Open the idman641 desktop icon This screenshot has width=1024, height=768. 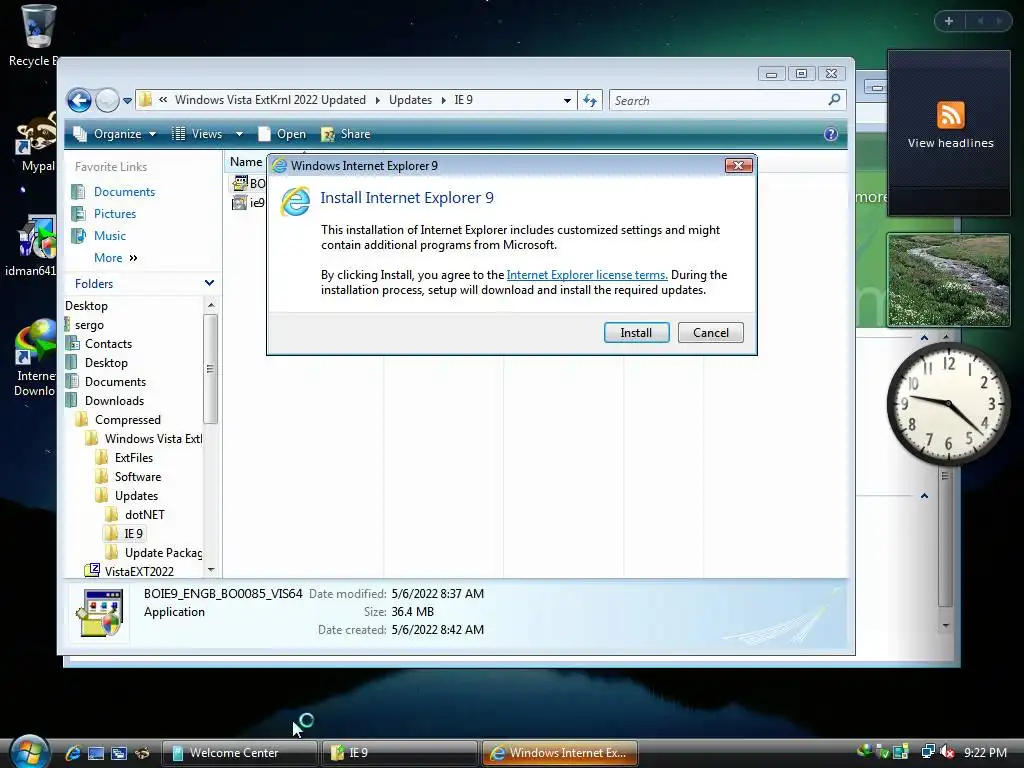coord(31,246)
